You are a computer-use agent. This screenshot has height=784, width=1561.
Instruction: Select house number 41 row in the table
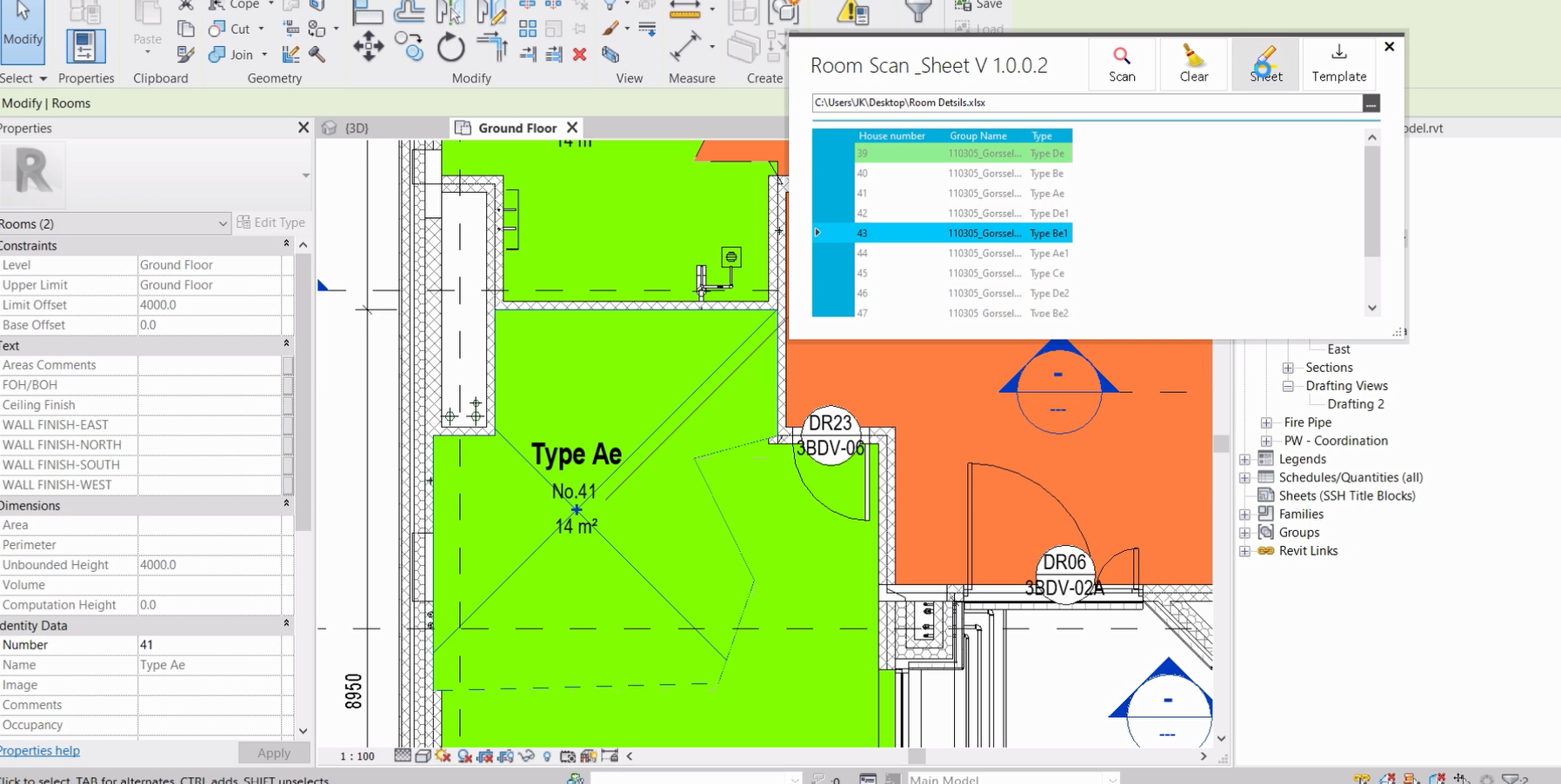[942, 194]
